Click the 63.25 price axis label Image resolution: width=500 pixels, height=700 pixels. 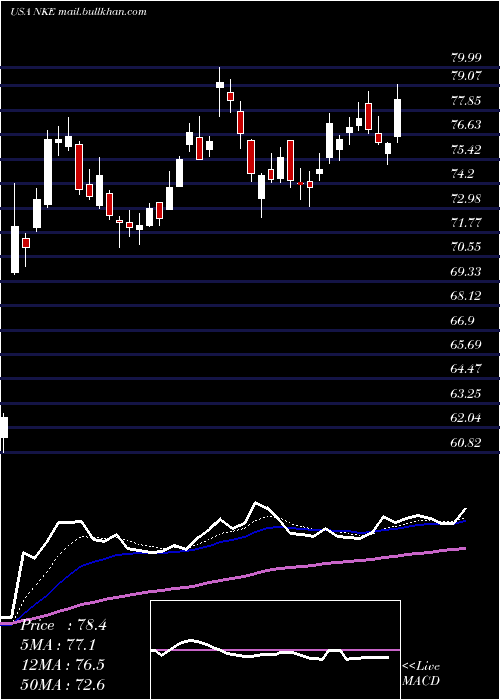pyautogui.click(x=467, y=394)
